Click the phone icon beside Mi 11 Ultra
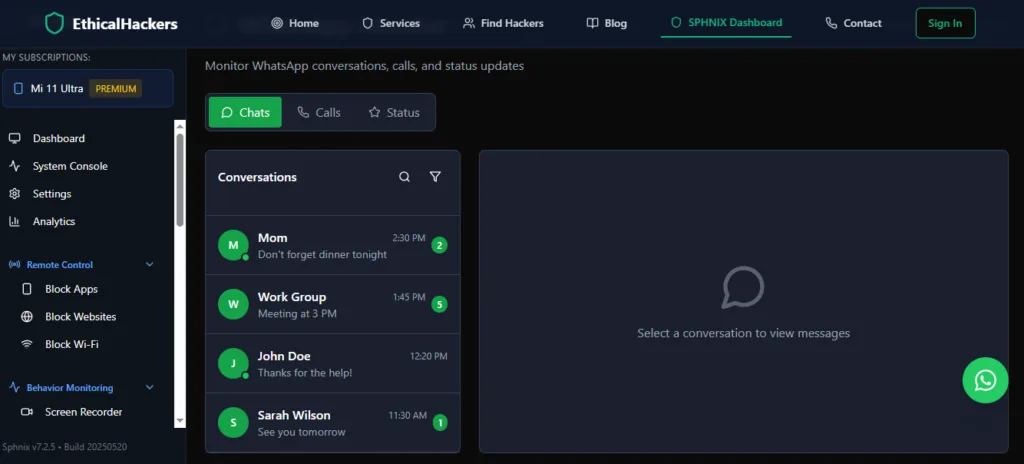This screenshot has width=1024, height=464. point(18,88)
